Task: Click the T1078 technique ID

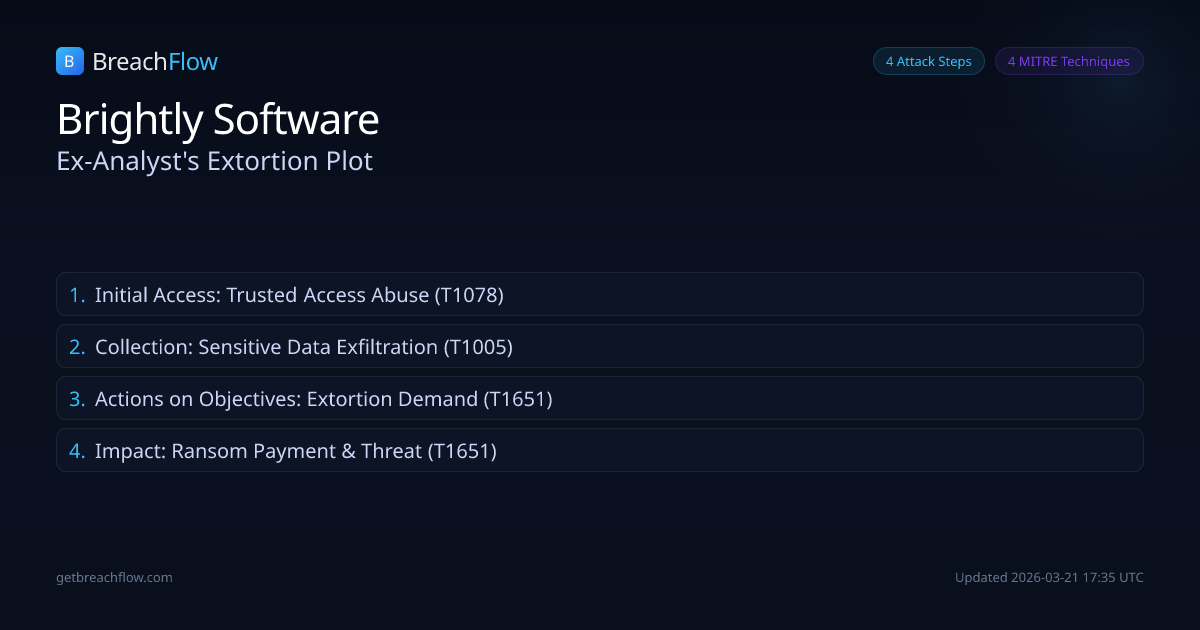Action: (x=469, y=295)
